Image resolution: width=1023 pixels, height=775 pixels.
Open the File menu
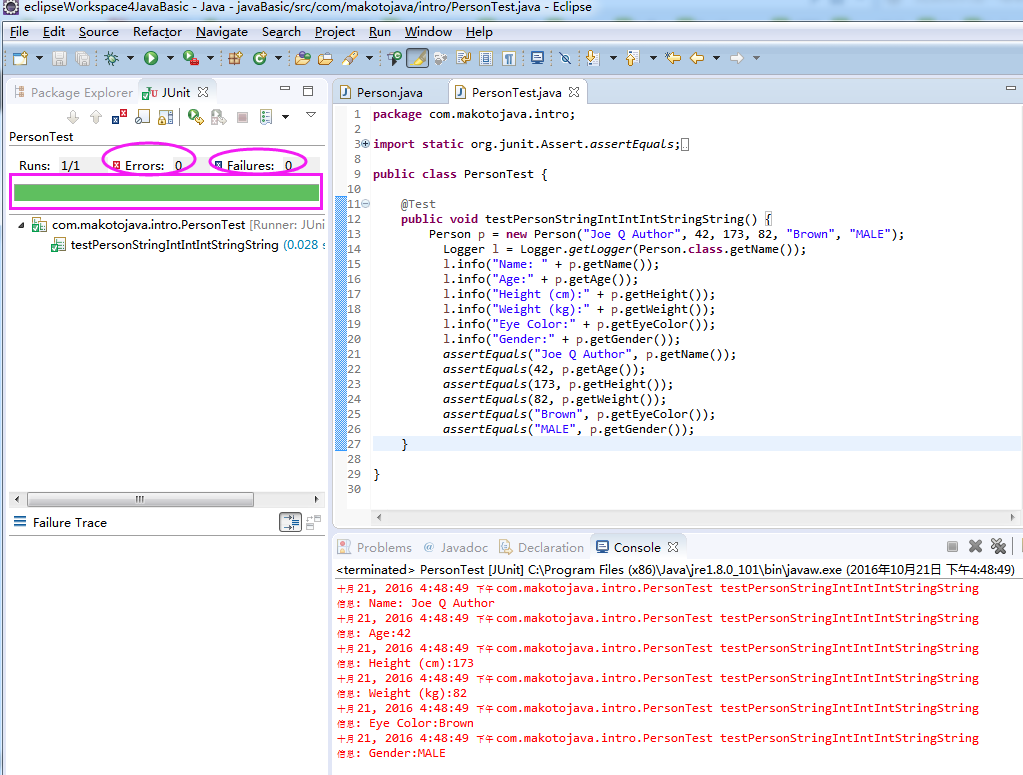[x=19, y=31]
